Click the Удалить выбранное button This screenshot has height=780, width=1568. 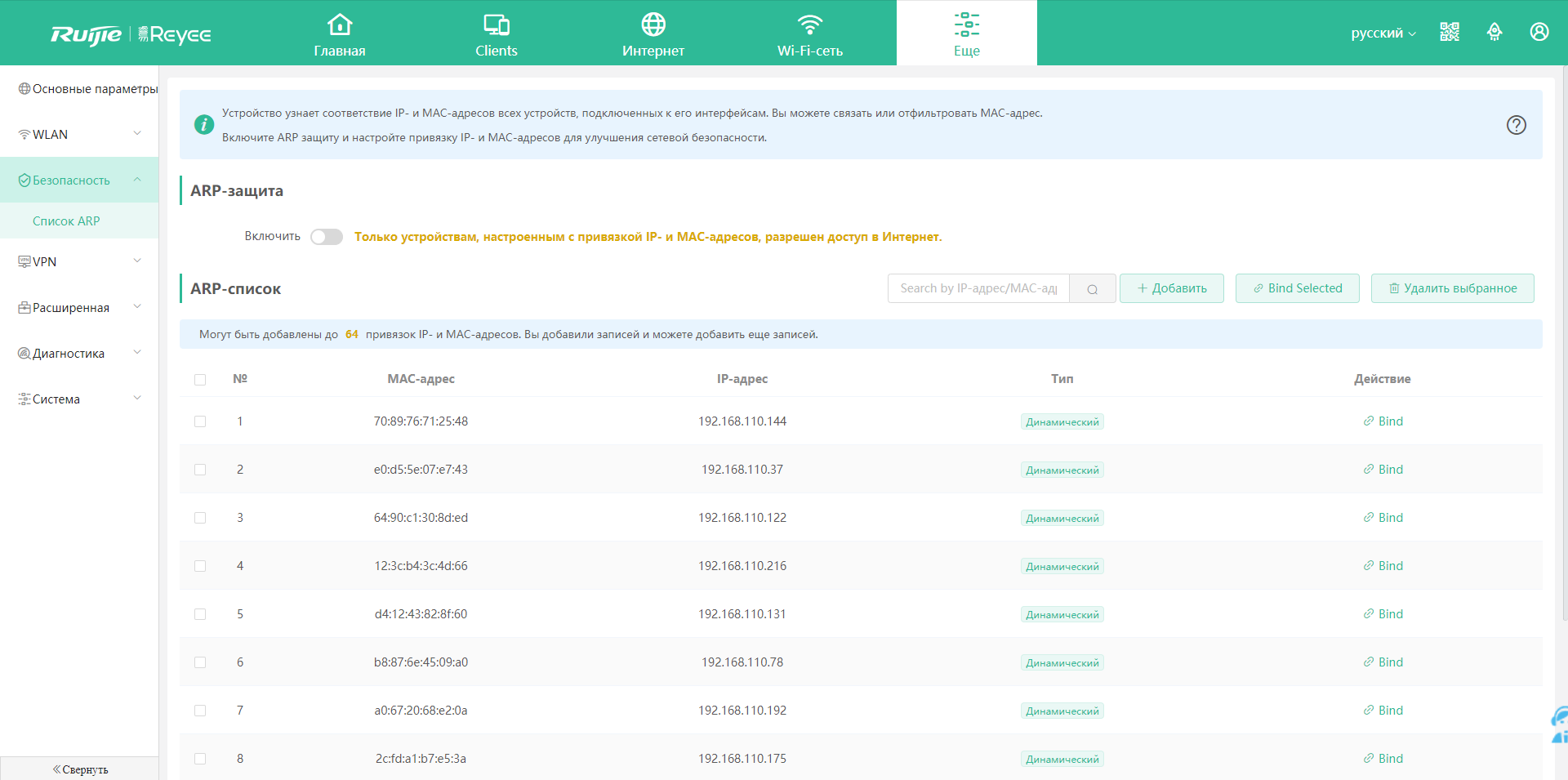[1453, 288]
